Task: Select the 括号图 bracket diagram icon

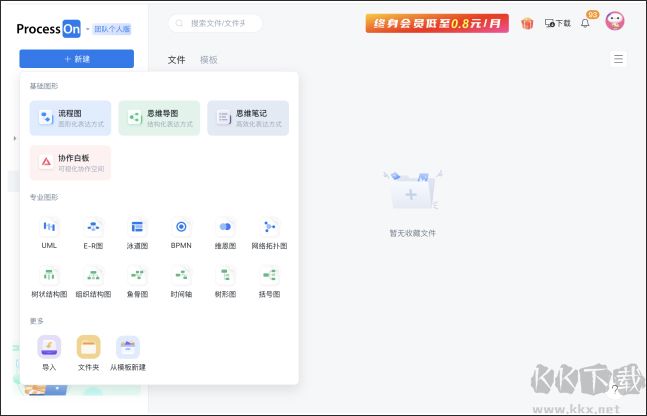Action: [269, 275]
